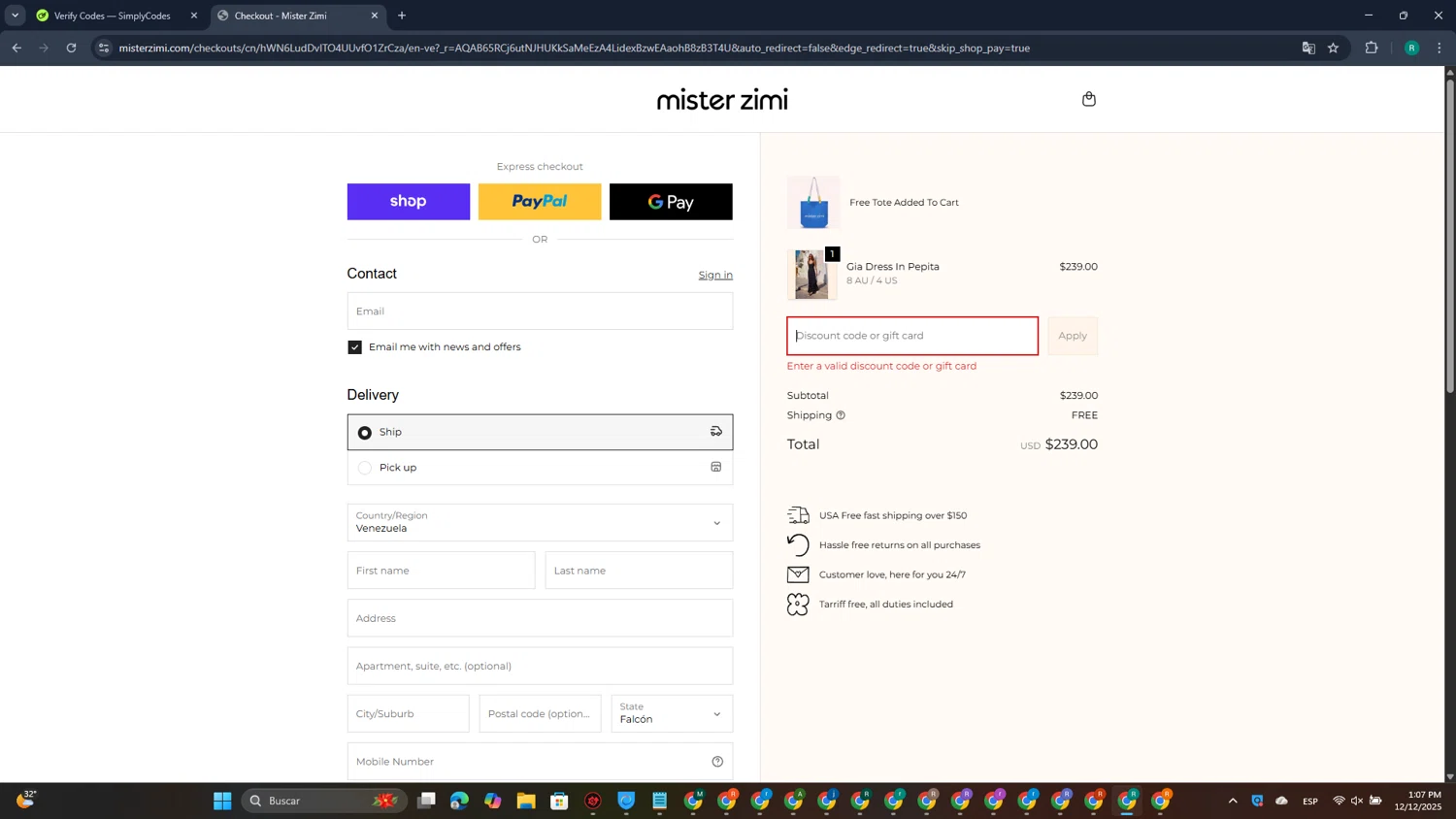Reload the page with browser refresh icon
This screenshot has width=1456, height=819.
[71, 48]
